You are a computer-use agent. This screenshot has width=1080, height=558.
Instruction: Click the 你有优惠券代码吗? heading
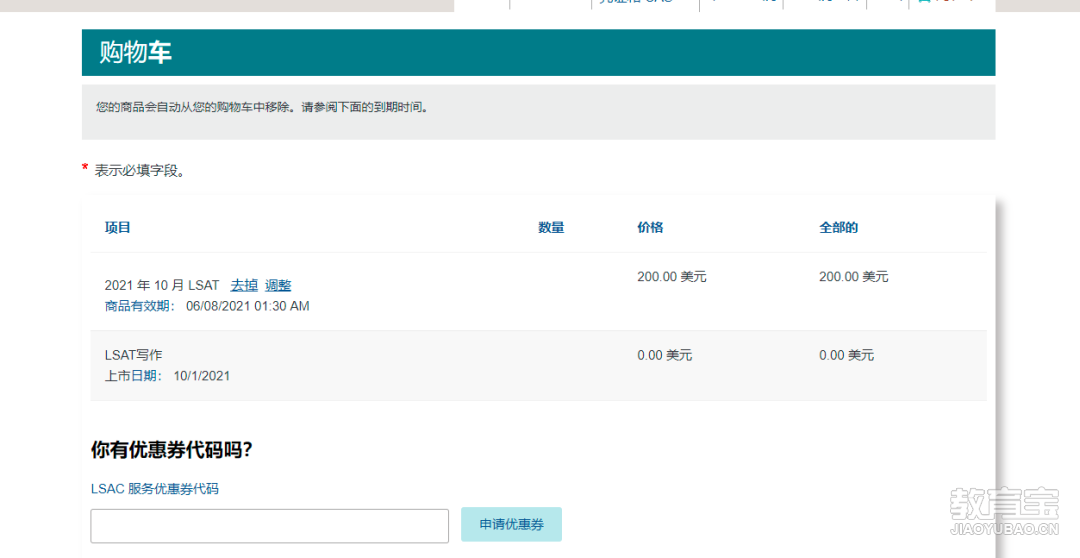pos(172,450)
